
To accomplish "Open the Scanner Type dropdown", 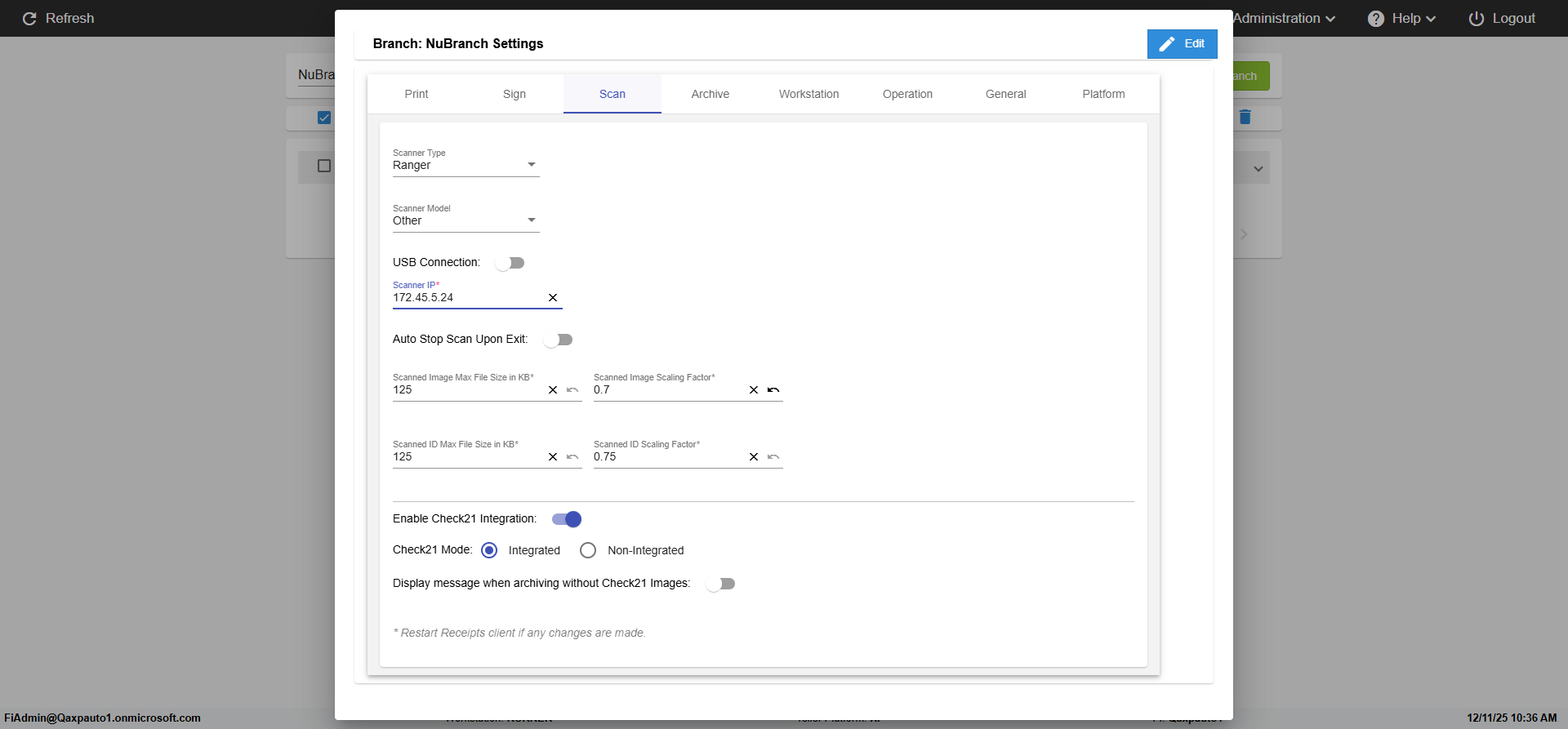I will coord(465,165).
